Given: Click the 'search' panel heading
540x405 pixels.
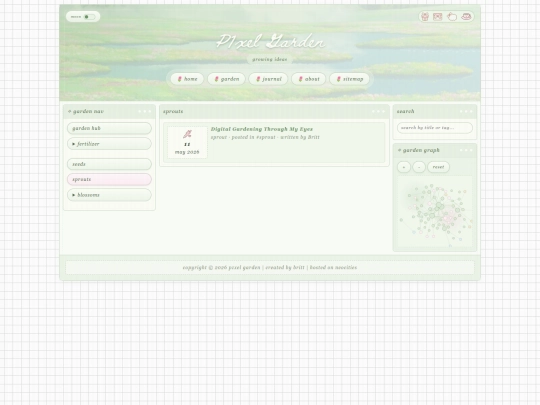Looking at the screenshot, I should (x=405, y=112).
